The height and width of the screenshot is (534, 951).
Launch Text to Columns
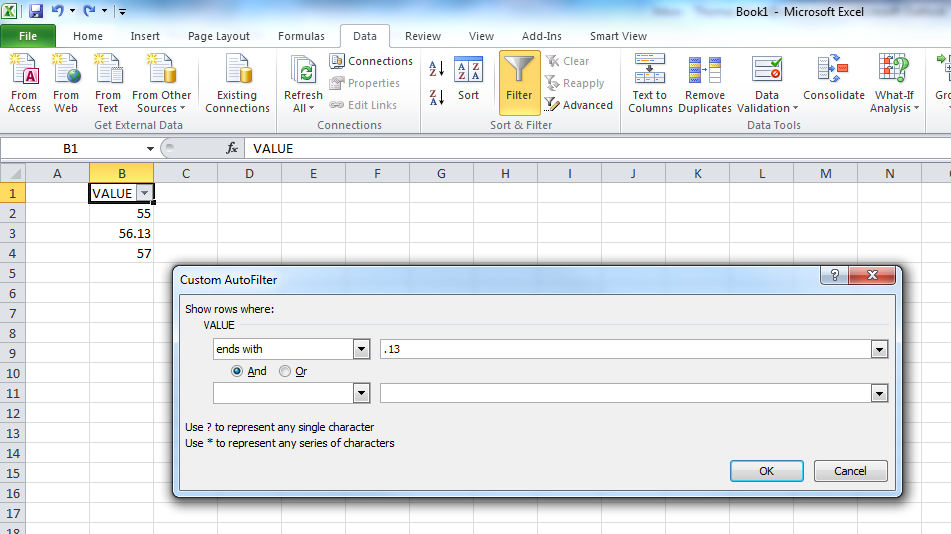pos(650,83)
